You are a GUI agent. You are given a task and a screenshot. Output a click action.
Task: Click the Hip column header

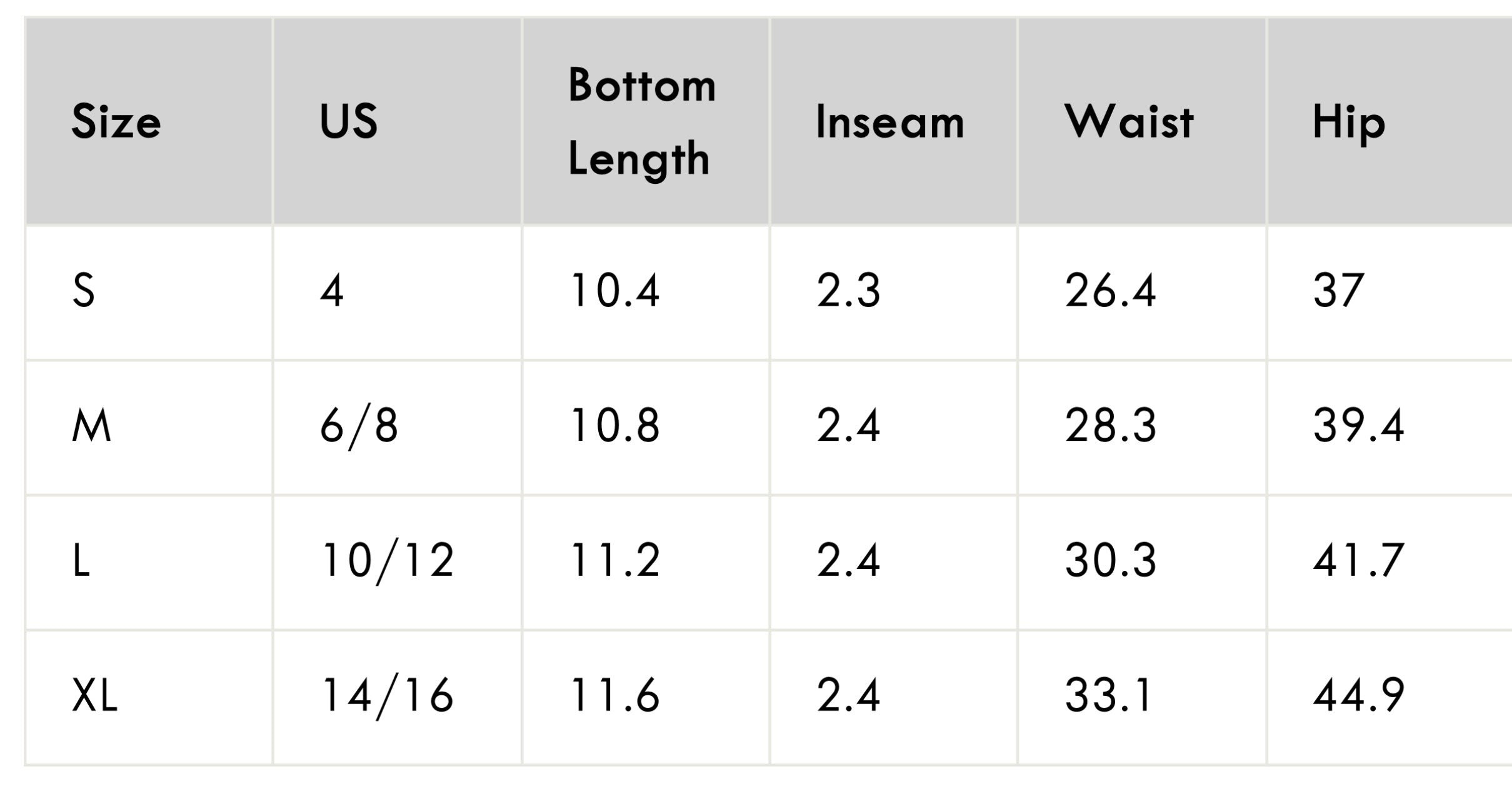click(1390, 121)
